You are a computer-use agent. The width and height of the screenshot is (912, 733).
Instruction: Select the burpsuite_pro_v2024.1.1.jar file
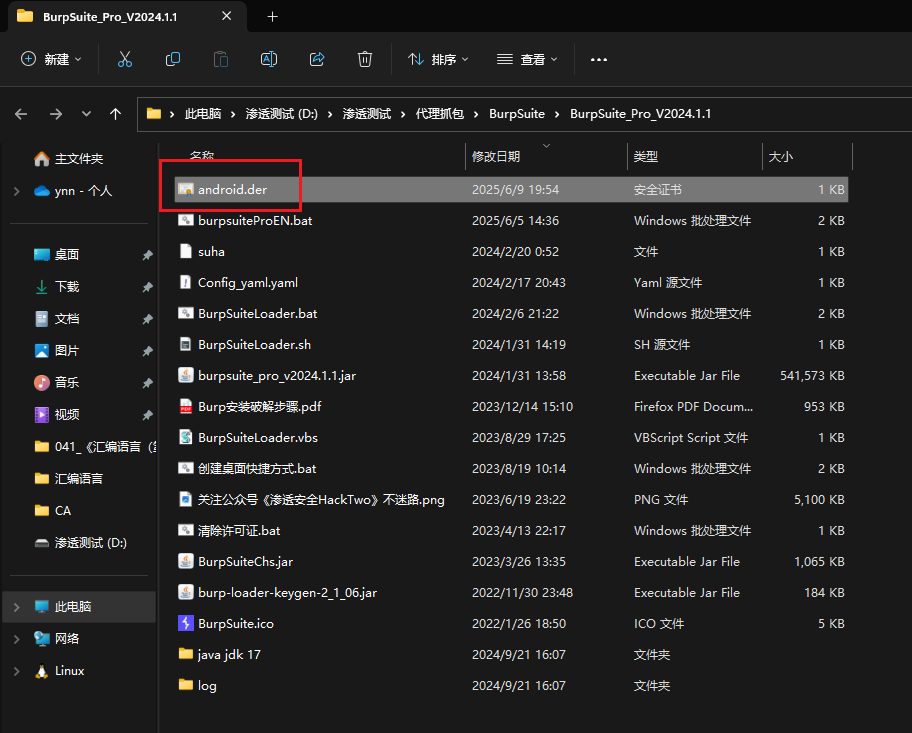tap(276, 376)
